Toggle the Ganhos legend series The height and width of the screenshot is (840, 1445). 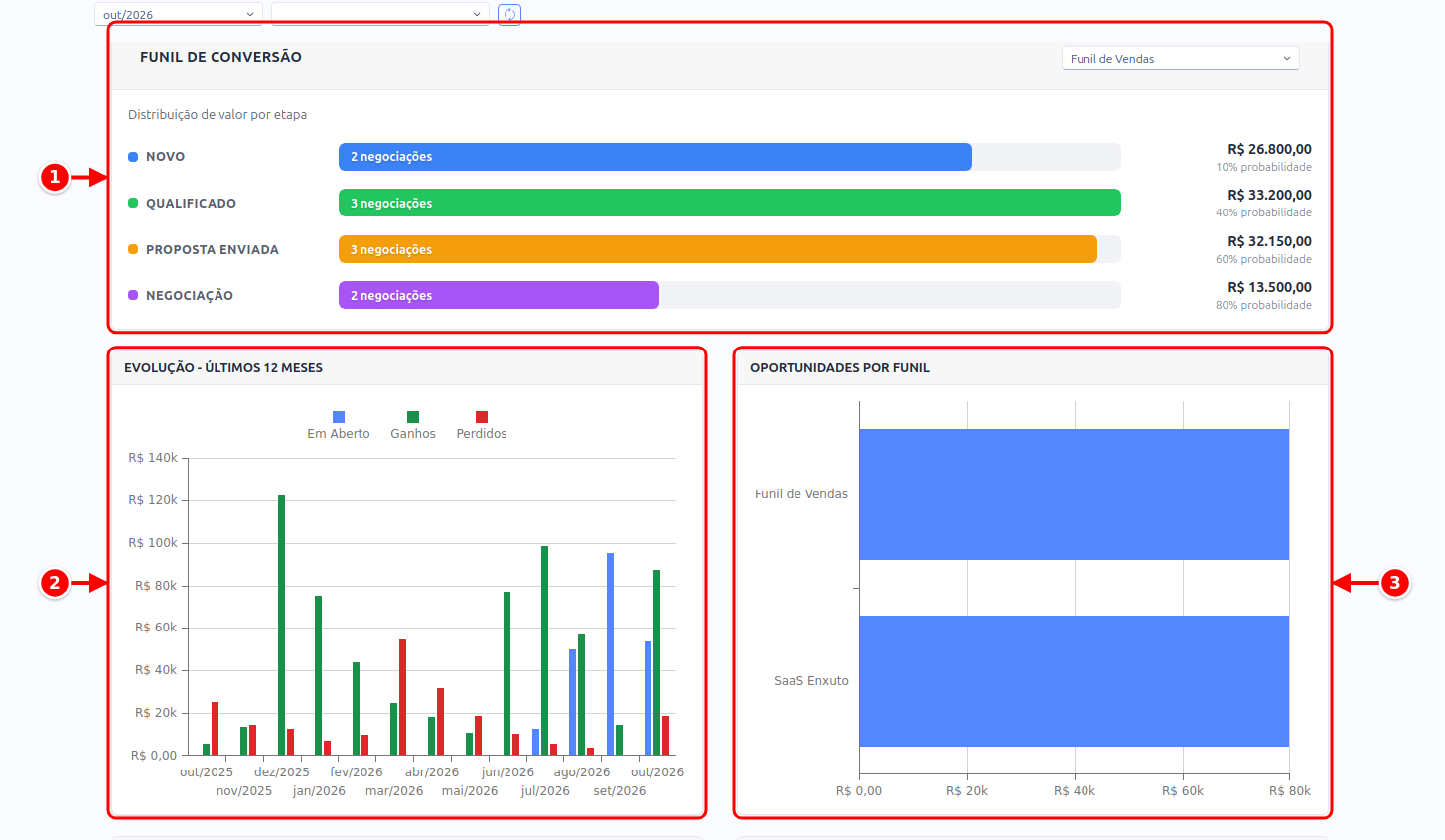pos(413,425)
